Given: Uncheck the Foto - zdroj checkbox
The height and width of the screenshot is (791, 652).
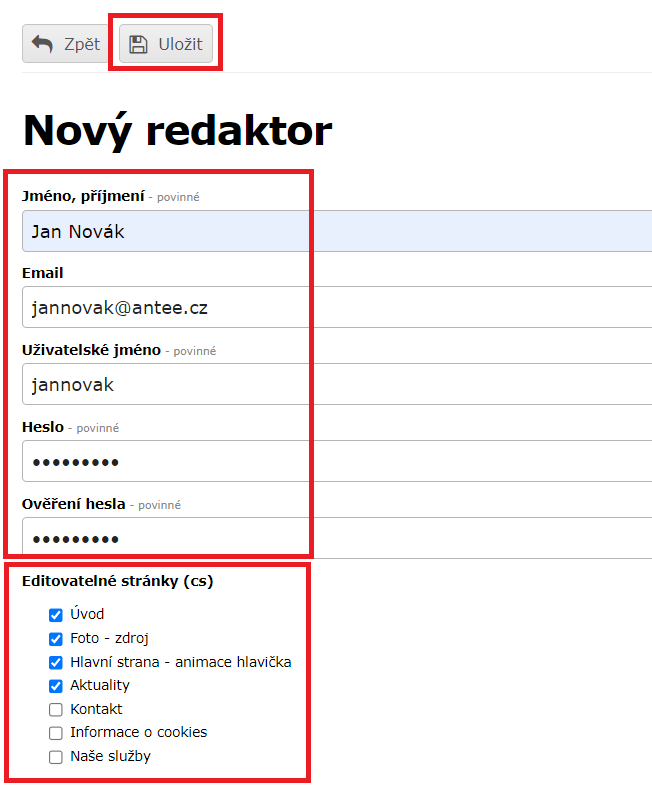Looking at the screenshot, I should 56,638.
